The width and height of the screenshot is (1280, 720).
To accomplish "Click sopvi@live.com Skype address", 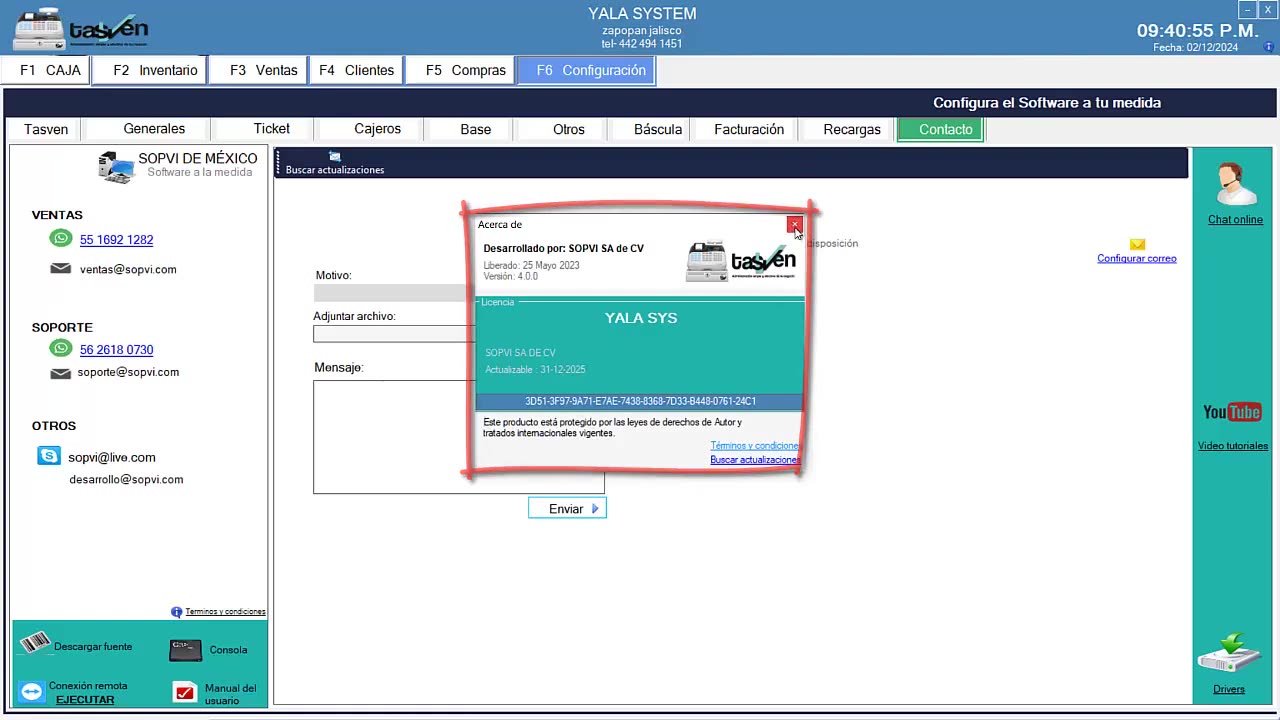I will click(x=112, y=457).
